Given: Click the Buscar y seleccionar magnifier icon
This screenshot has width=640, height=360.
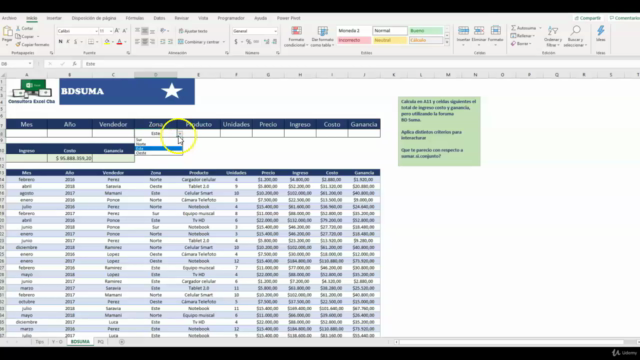Looking at the screenshot, I should click(x=576, y=31).
